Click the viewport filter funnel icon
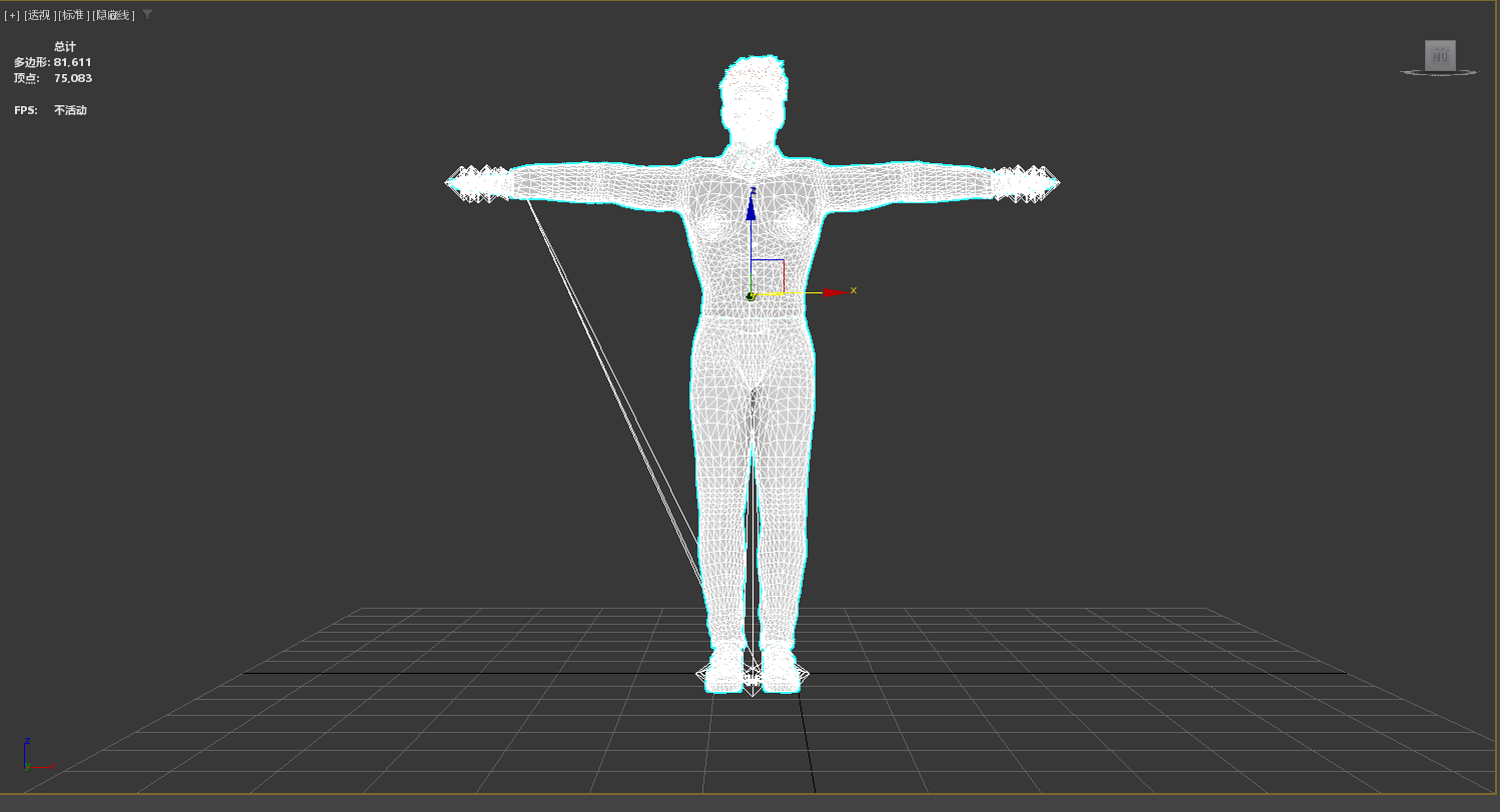Screen dimensions: 1500x812 point(148,15)
